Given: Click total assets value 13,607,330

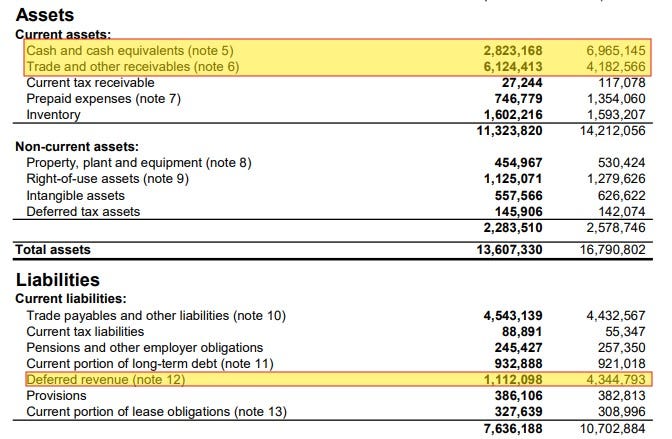Looking at the screenshot, I should [510, 250].
